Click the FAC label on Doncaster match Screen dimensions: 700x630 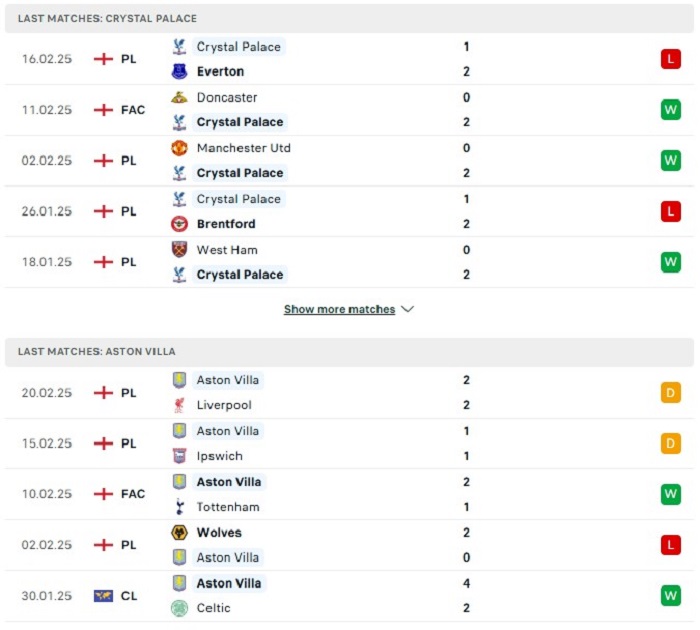tap(133, 110)
